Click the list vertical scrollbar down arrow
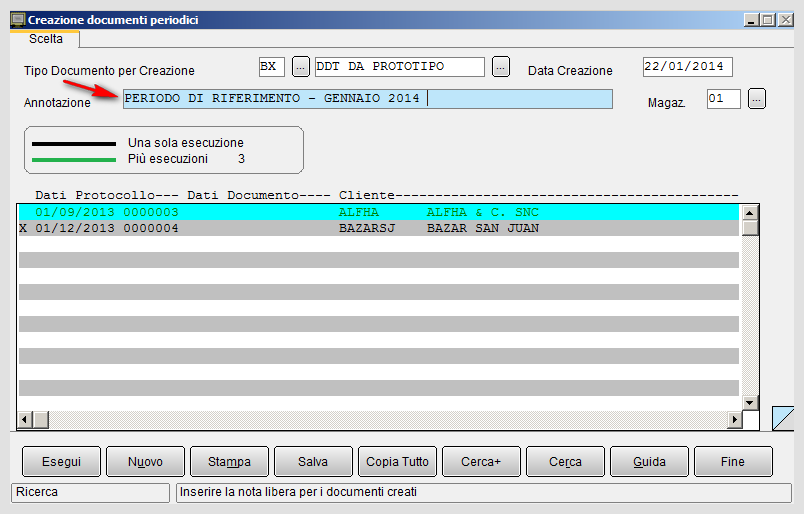Screen dimensions: 804x514 (x=750, y=403)
